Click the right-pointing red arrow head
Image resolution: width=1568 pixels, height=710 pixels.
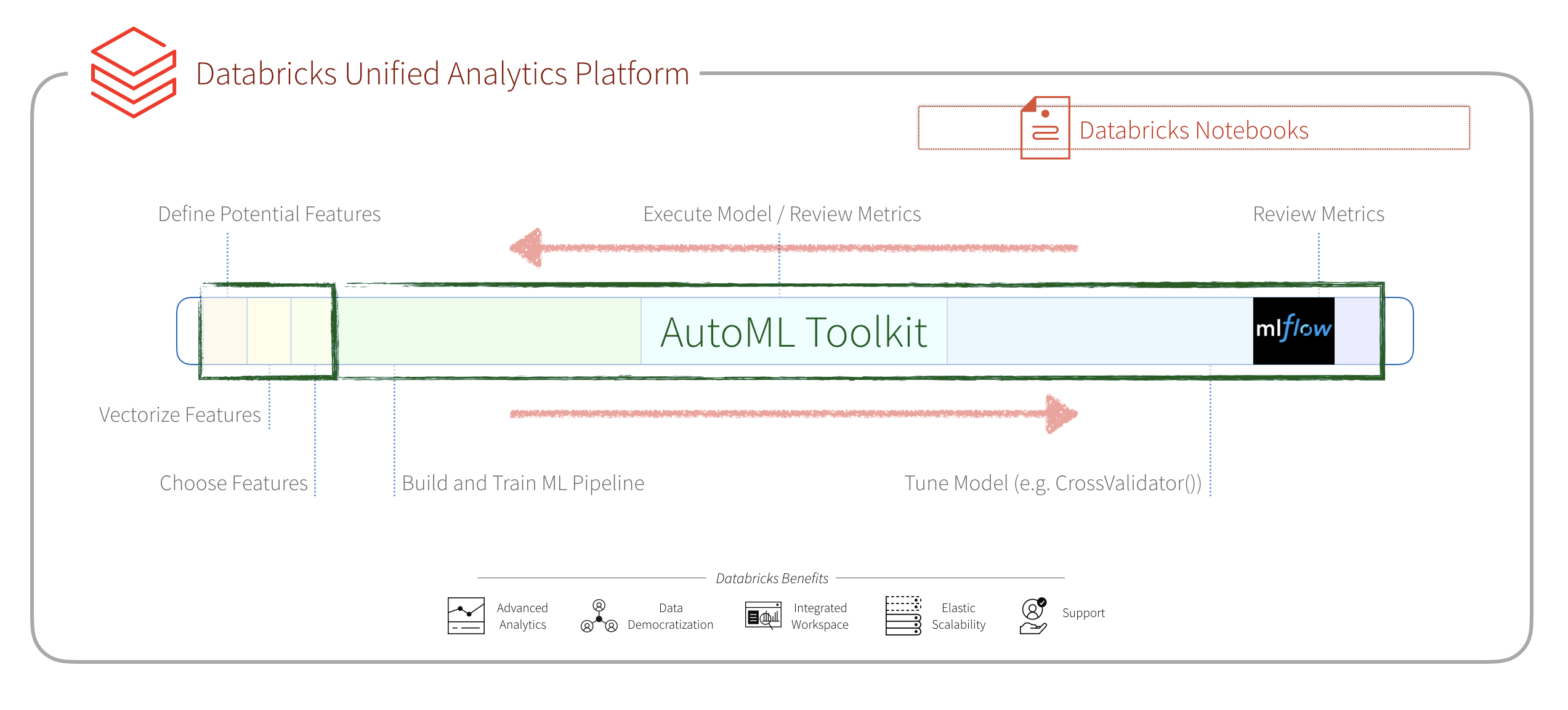(x=1061, y=414)
